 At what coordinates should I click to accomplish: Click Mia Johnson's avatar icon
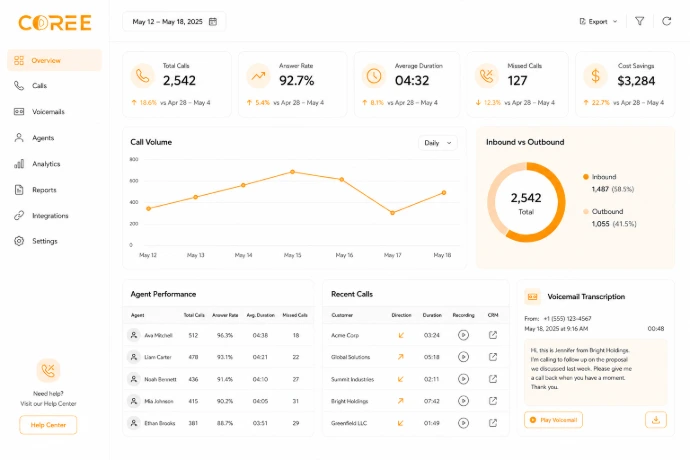pos(133,401)
